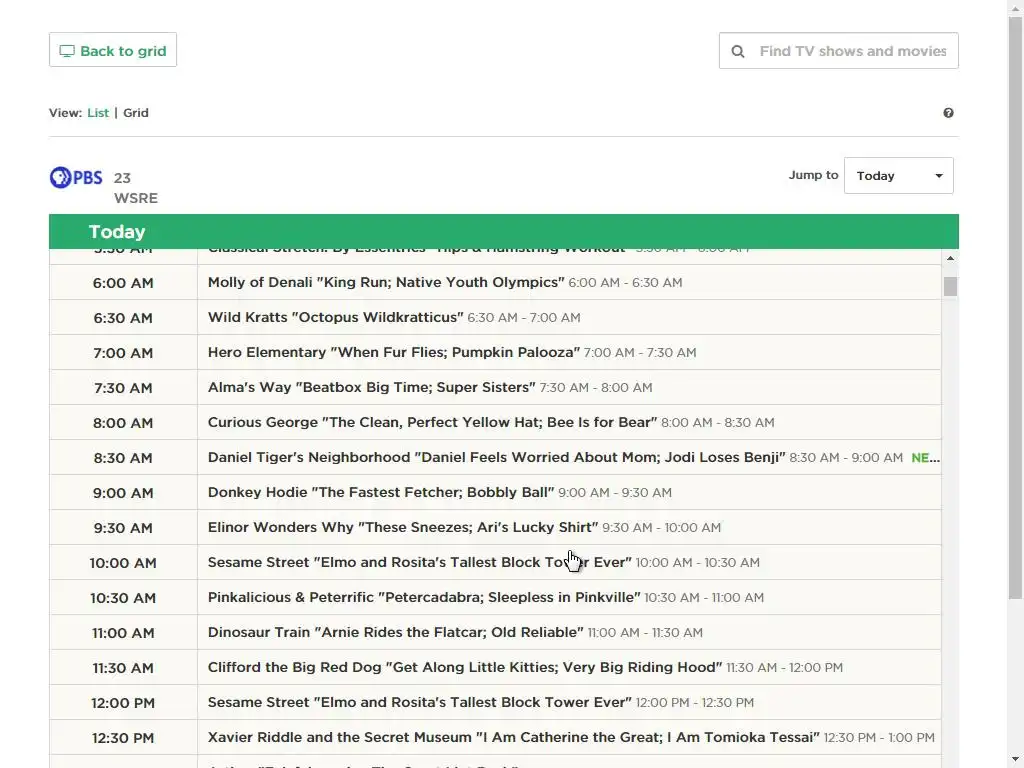Click the PBS channel logo
This screenshot has width=1024, height=768.
point(76,178)
